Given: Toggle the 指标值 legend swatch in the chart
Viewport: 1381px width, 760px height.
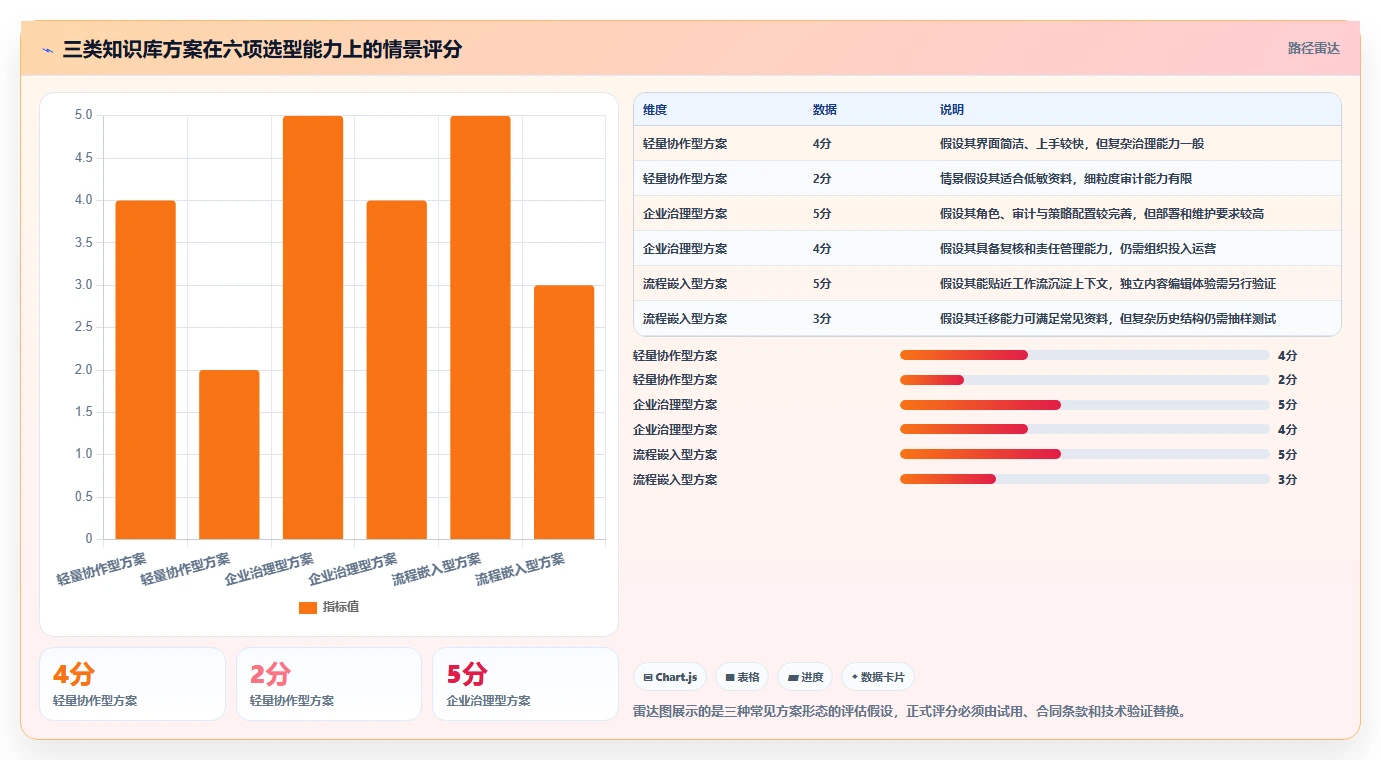Looking at the screenshot, I should 308,607.
